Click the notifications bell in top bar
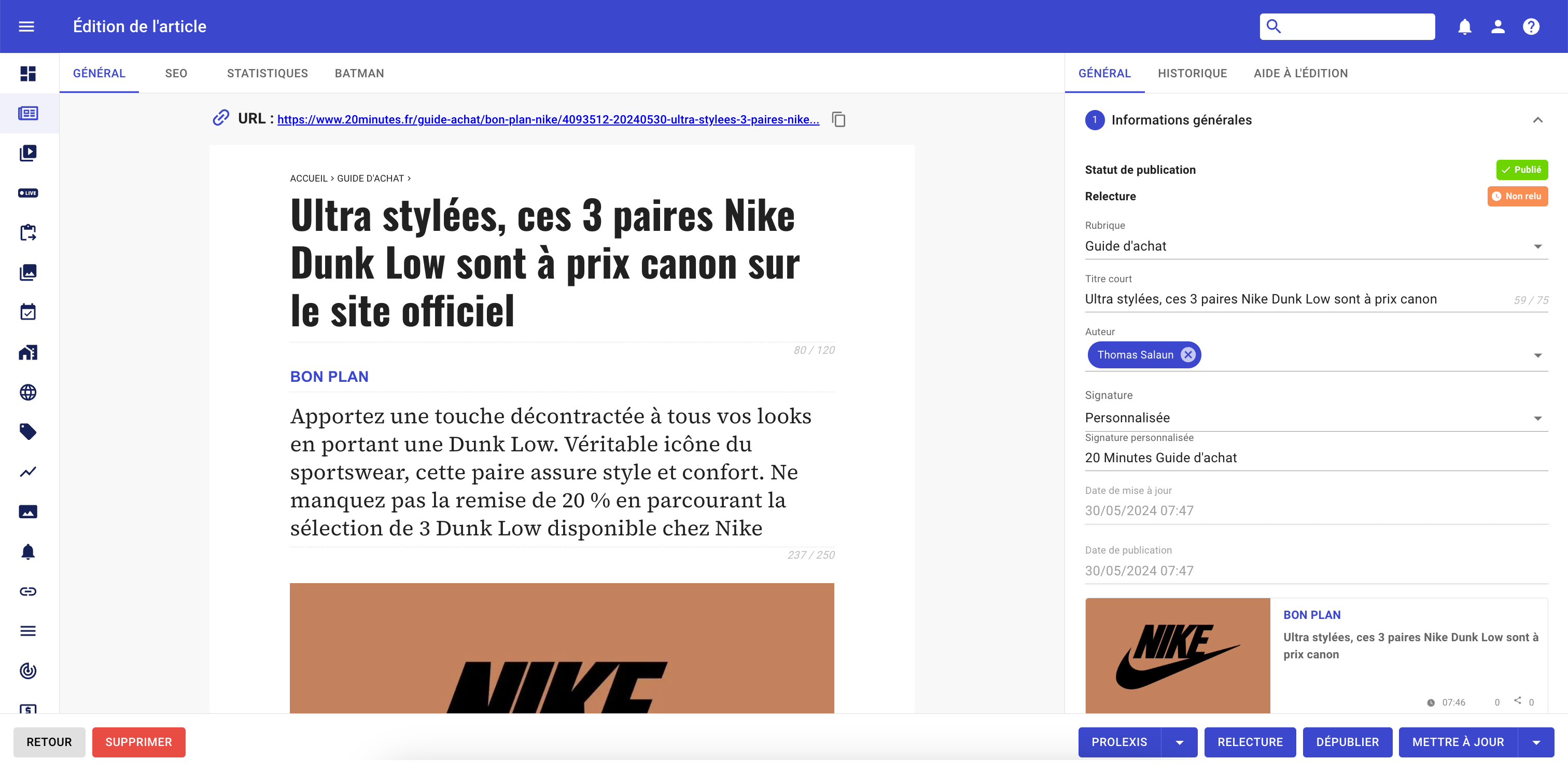1568x773 pixels. point(1464,26)
